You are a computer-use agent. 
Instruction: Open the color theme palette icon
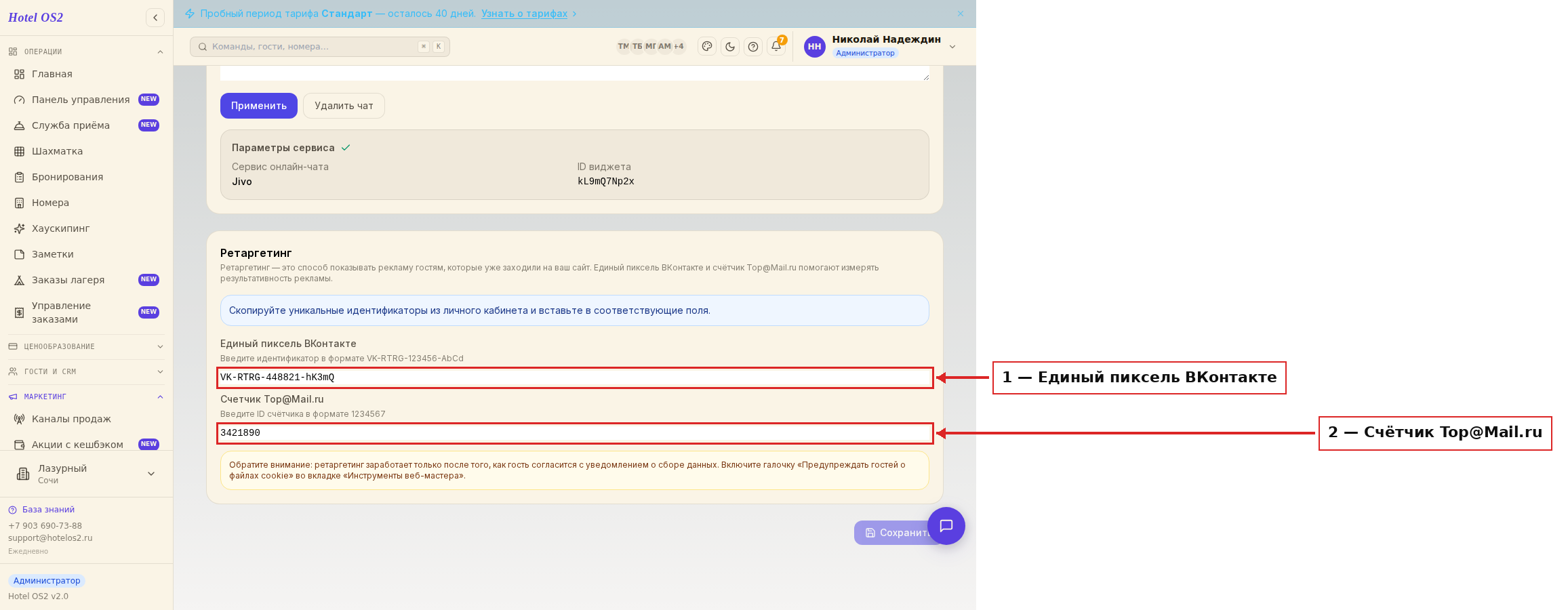707,47
